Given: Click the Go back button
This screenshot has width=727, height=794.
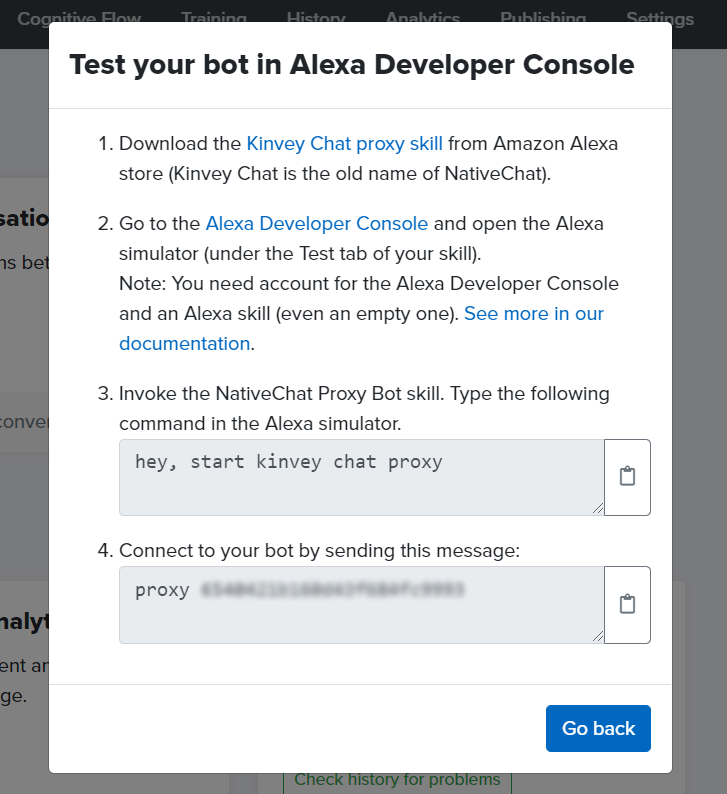Looking at the screenshot, I should point(598,728).
